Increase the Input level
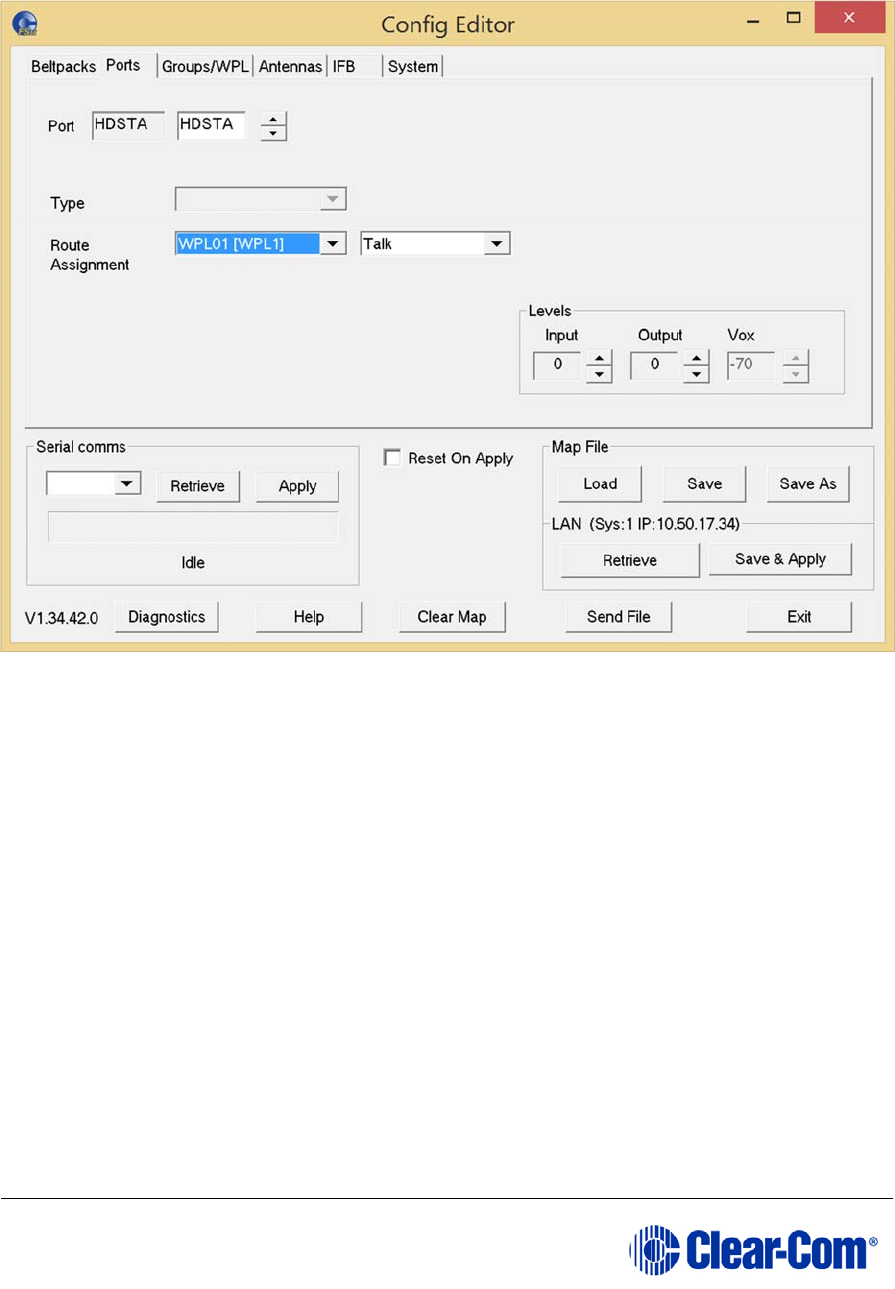Screen dimensions: 895x1289 click(598, 358)
